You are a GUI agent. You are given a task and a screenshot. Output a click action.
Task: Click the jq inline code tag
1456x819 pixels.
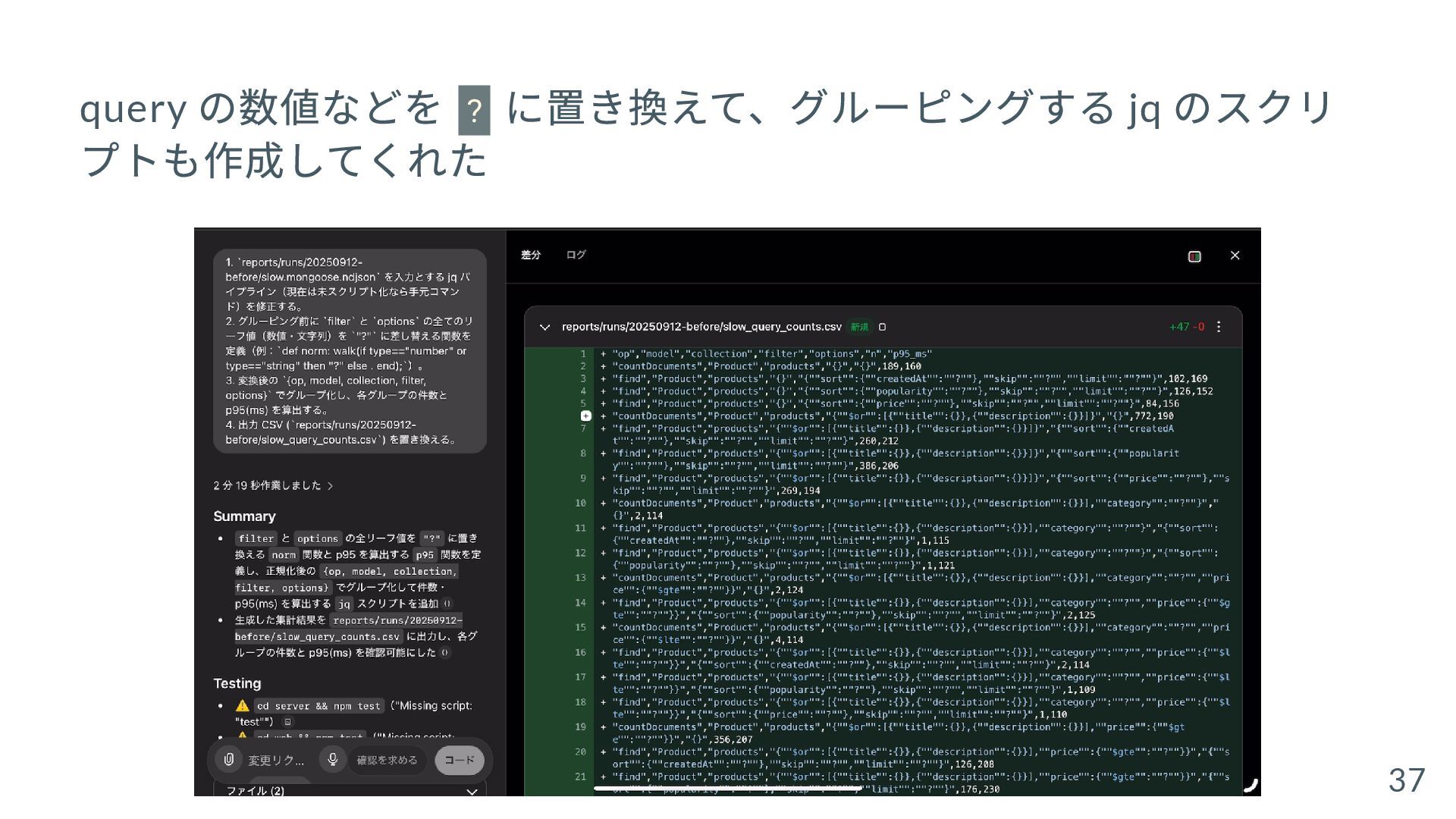pos(344,604)
